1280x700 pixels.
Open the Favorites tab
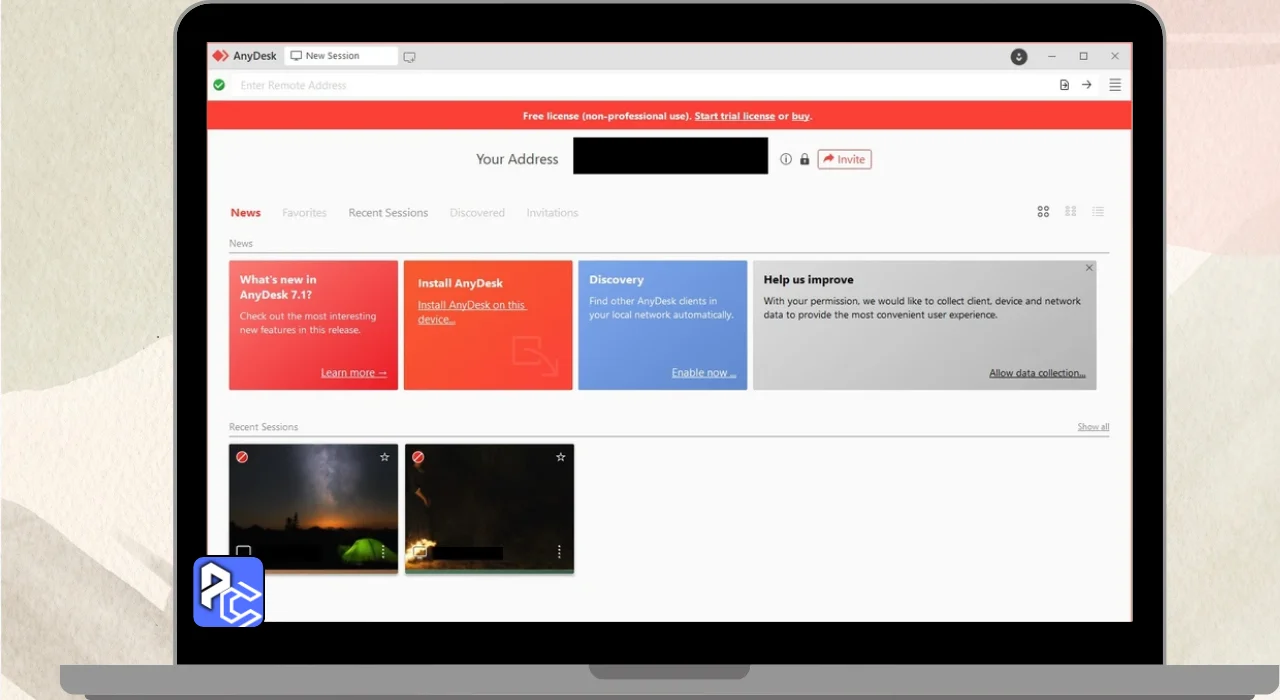304,213
